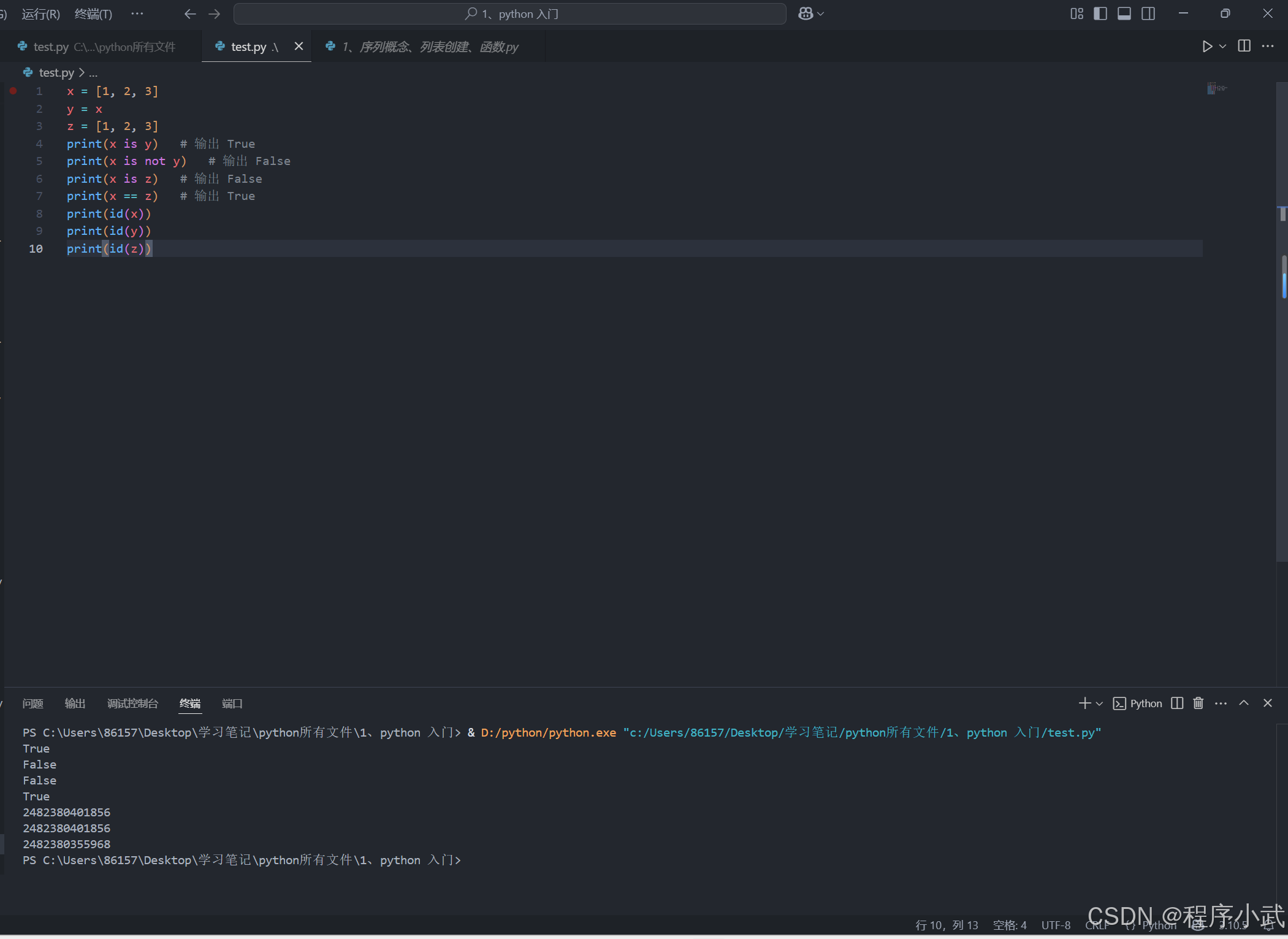1288x939 pixels.
Task: Close the active test.py tab
Action: [x=299, y=46]
